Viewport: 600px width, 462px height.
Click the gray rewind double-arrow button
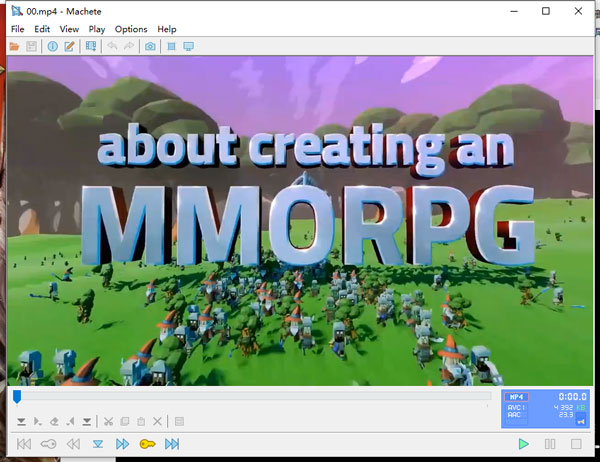tap(73, 444)
